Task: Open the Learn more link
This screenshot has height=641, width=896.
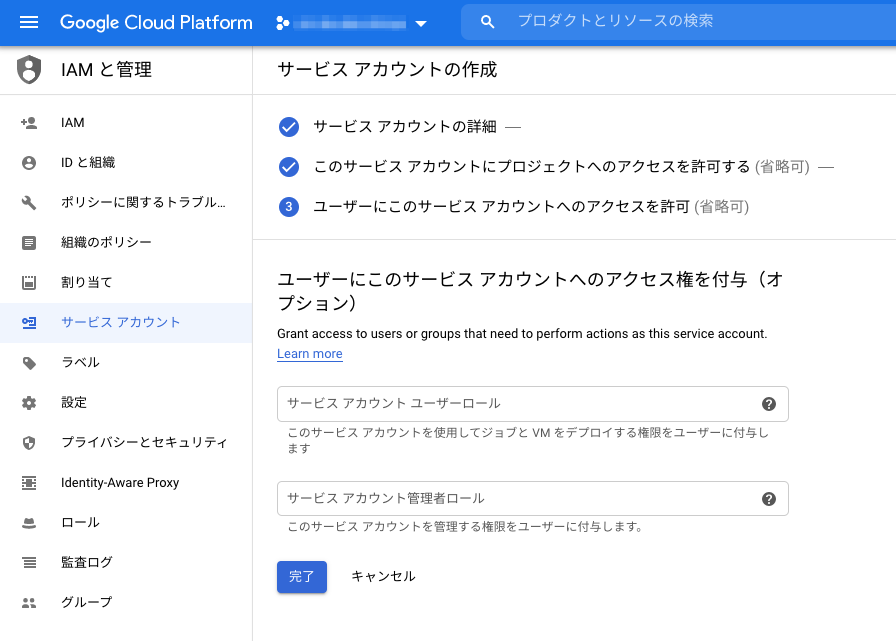Action: (310, 354)
